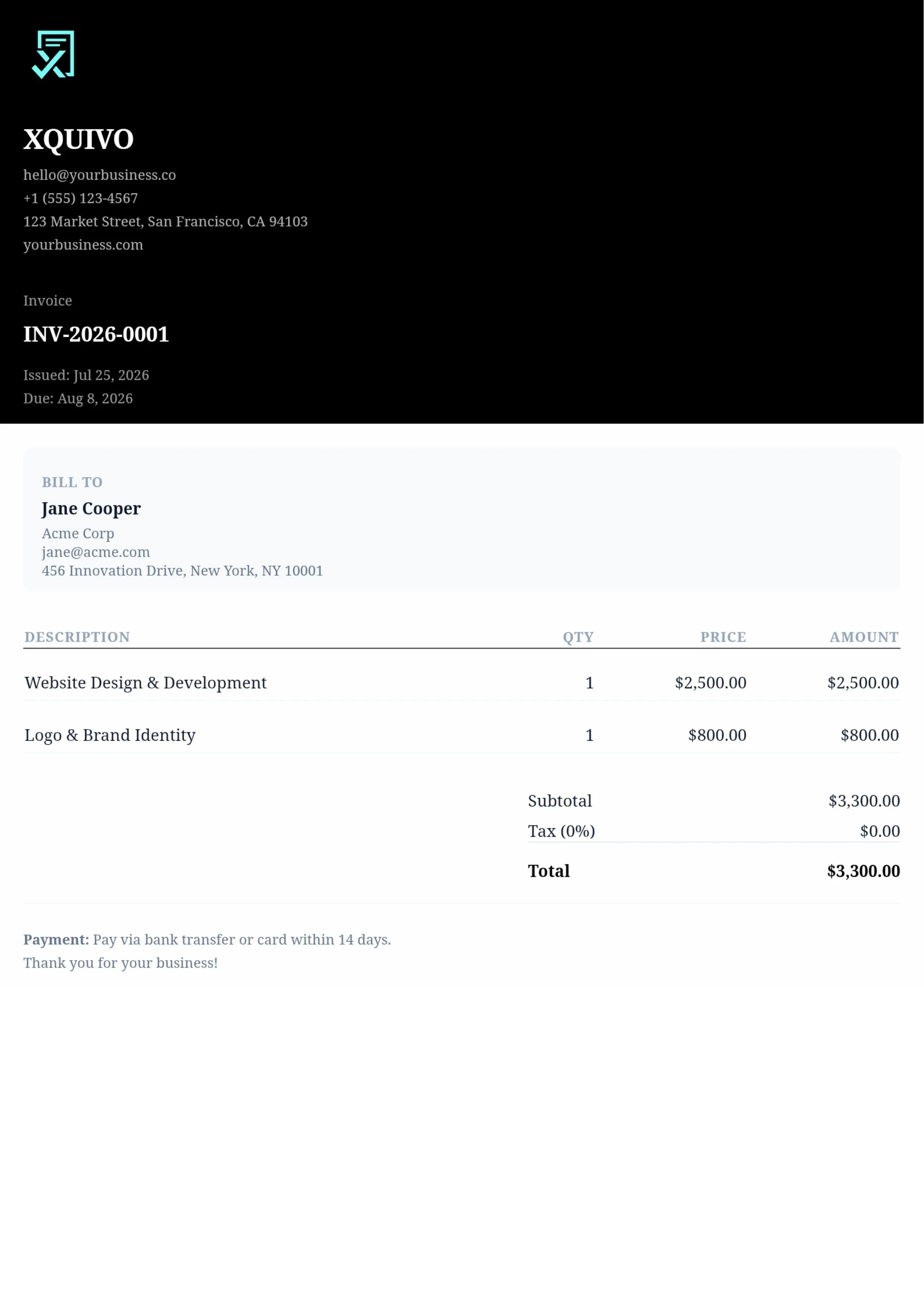The image size is (924, 1307).
Task: Select the 123 Market Street address line
Action: (x=166, y=221)
